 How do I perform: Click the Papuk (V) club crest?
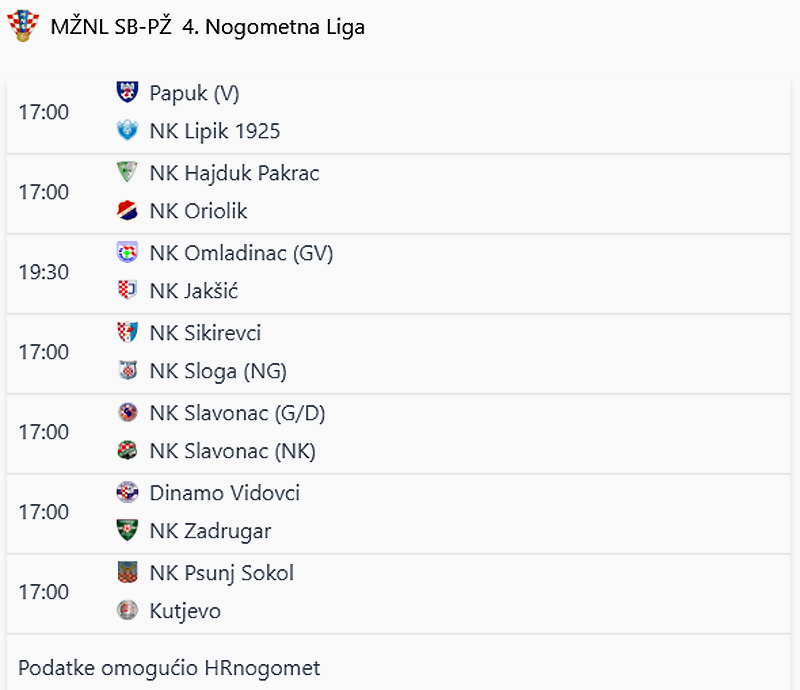click(x=127, y=92)
